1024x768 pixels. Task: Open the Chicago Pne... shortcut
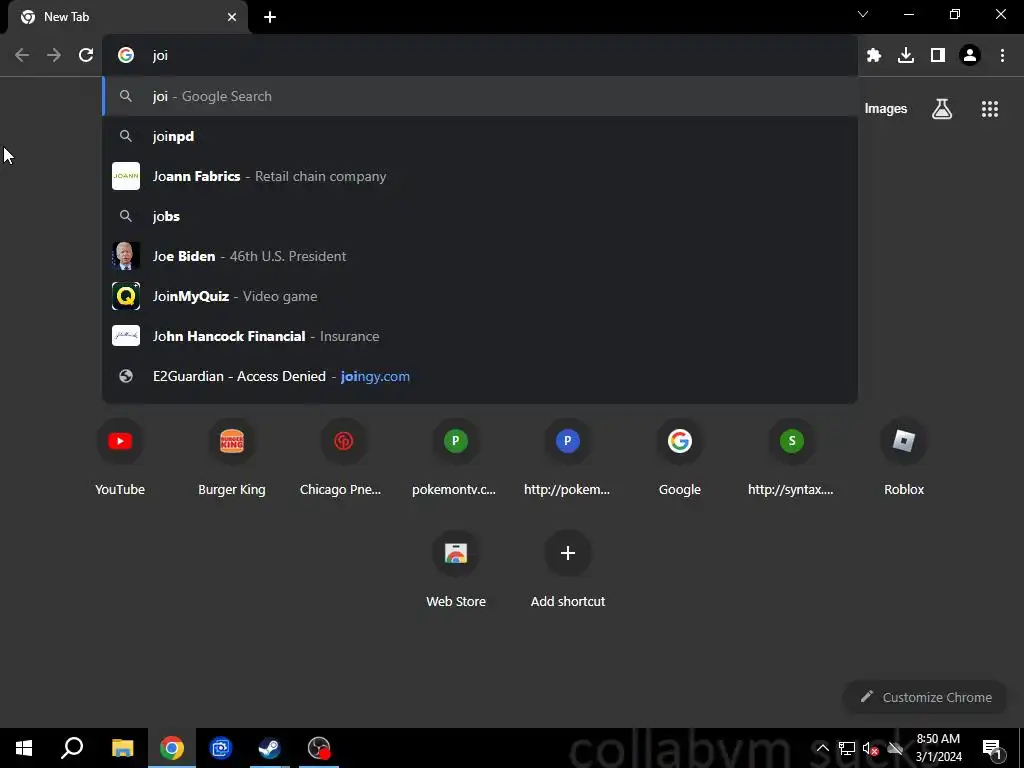coord(344,458)
